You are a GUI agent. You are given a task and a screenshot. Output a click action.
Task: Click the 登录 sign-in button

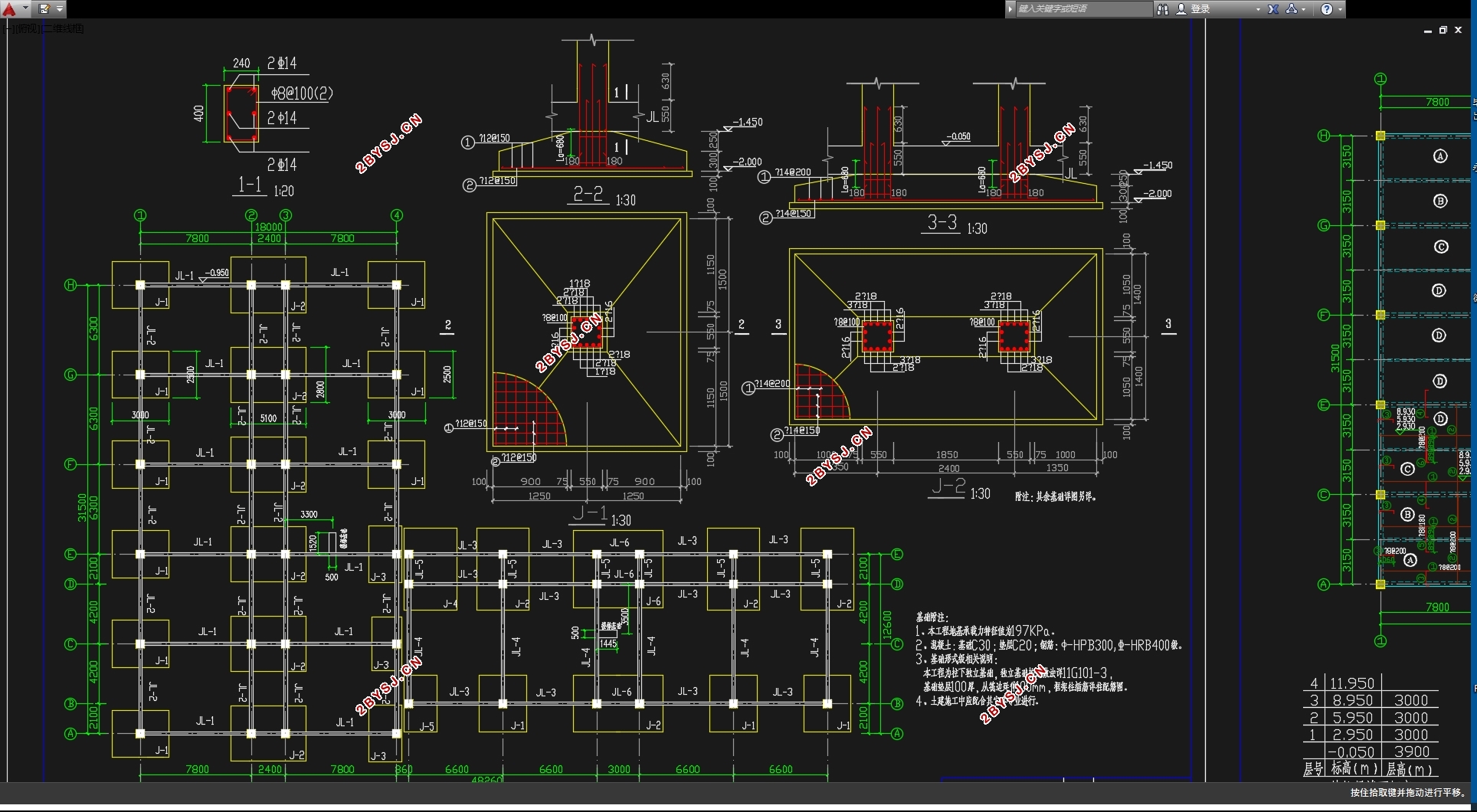[x=1194, y=9]
